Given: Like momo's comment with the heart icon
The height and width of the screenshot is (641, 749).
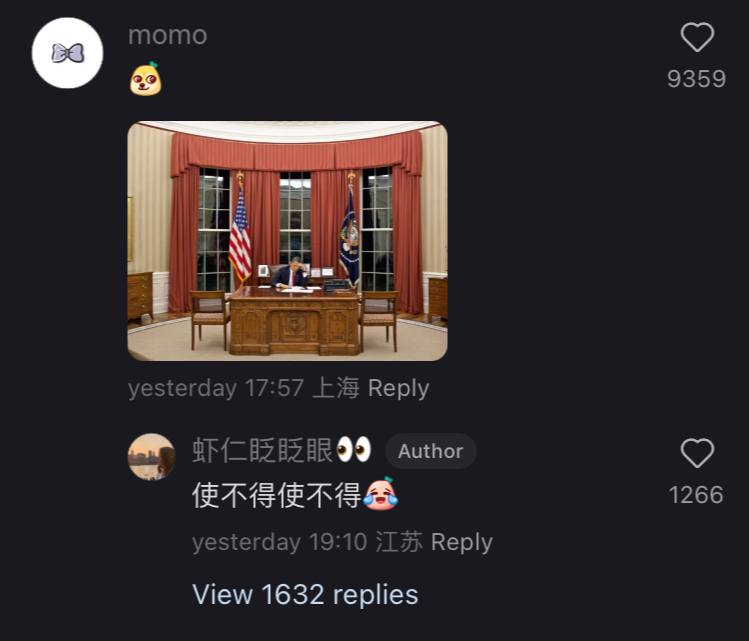Looking at the screenshot, I should tap(697, 37).
